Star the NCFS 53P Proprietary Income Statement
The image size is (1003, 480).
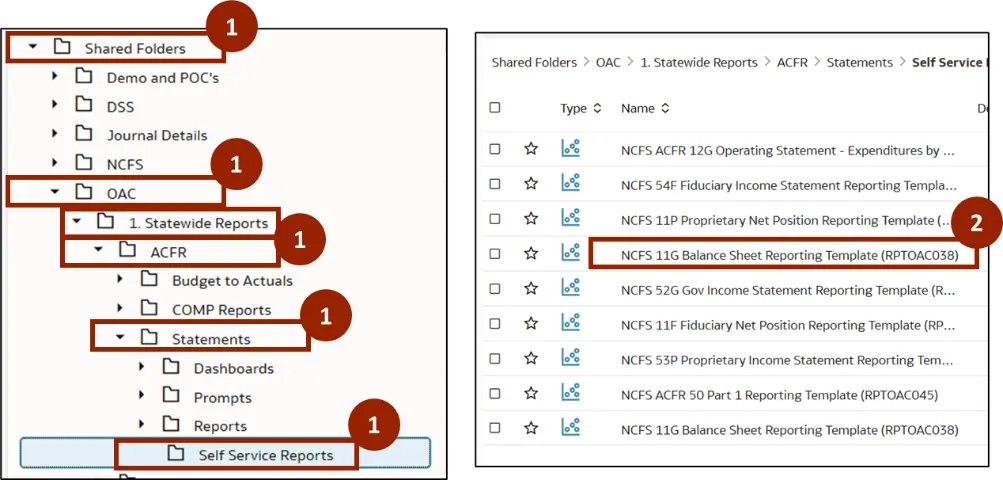[531, 358]
